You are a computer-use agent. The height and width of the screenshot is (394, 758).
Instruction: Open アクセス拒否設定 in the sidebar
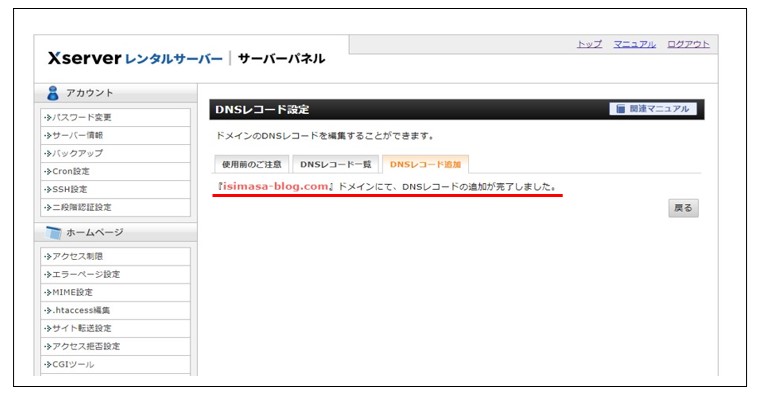(116, 346)
